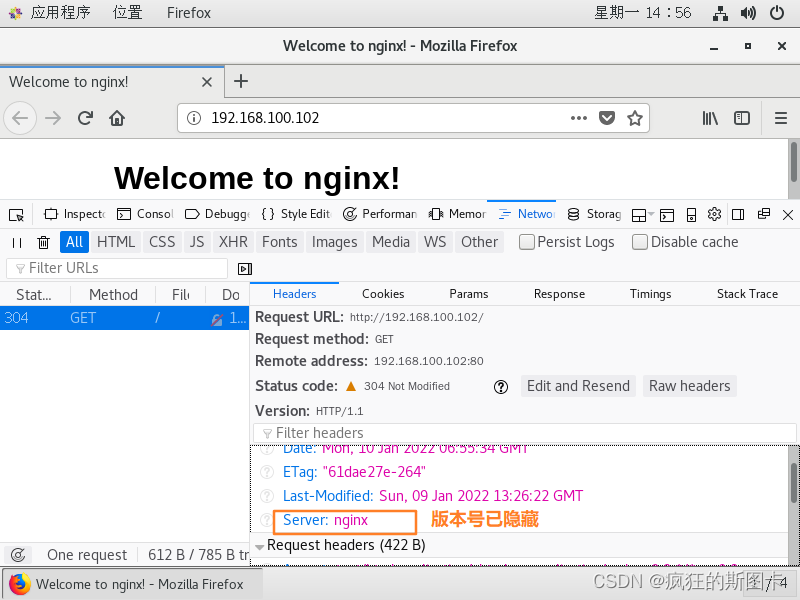
Task: Switch to the Debugger devtools tab
Action: click(217, 214)
